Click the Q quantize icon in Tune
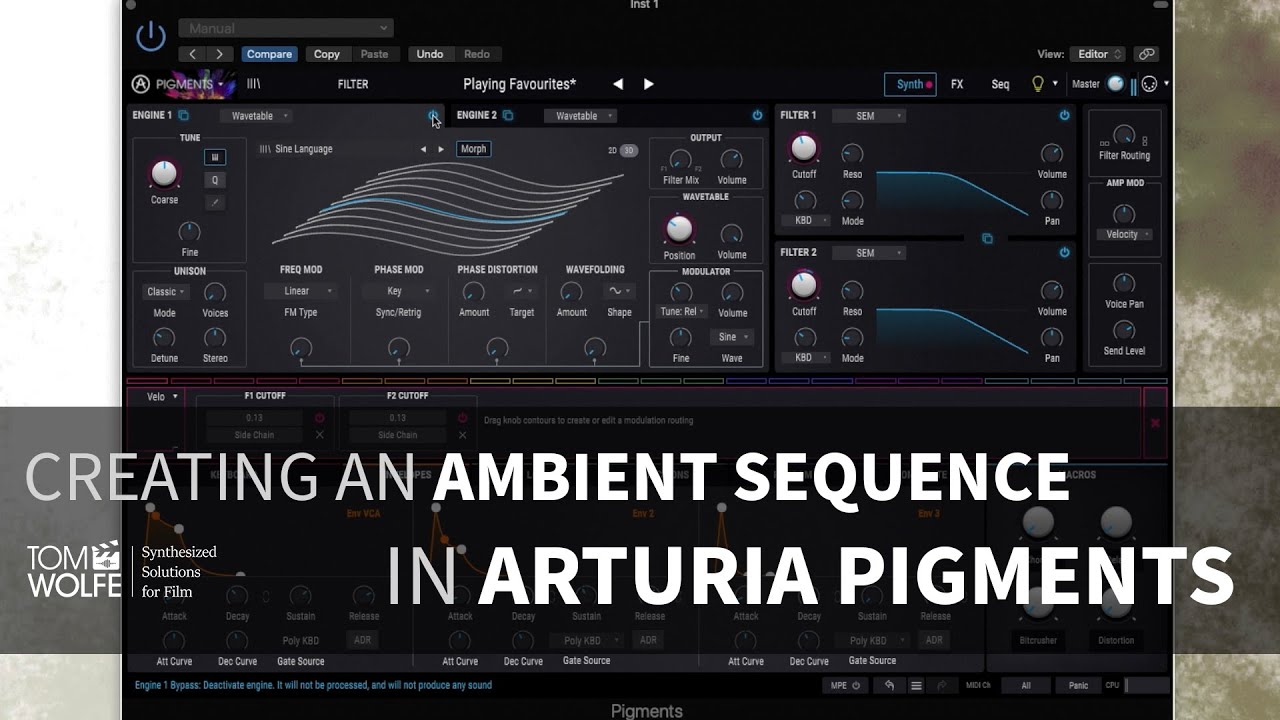This screenshot has width=1280, height=720. pyautogui.click(x=215, y=180)
